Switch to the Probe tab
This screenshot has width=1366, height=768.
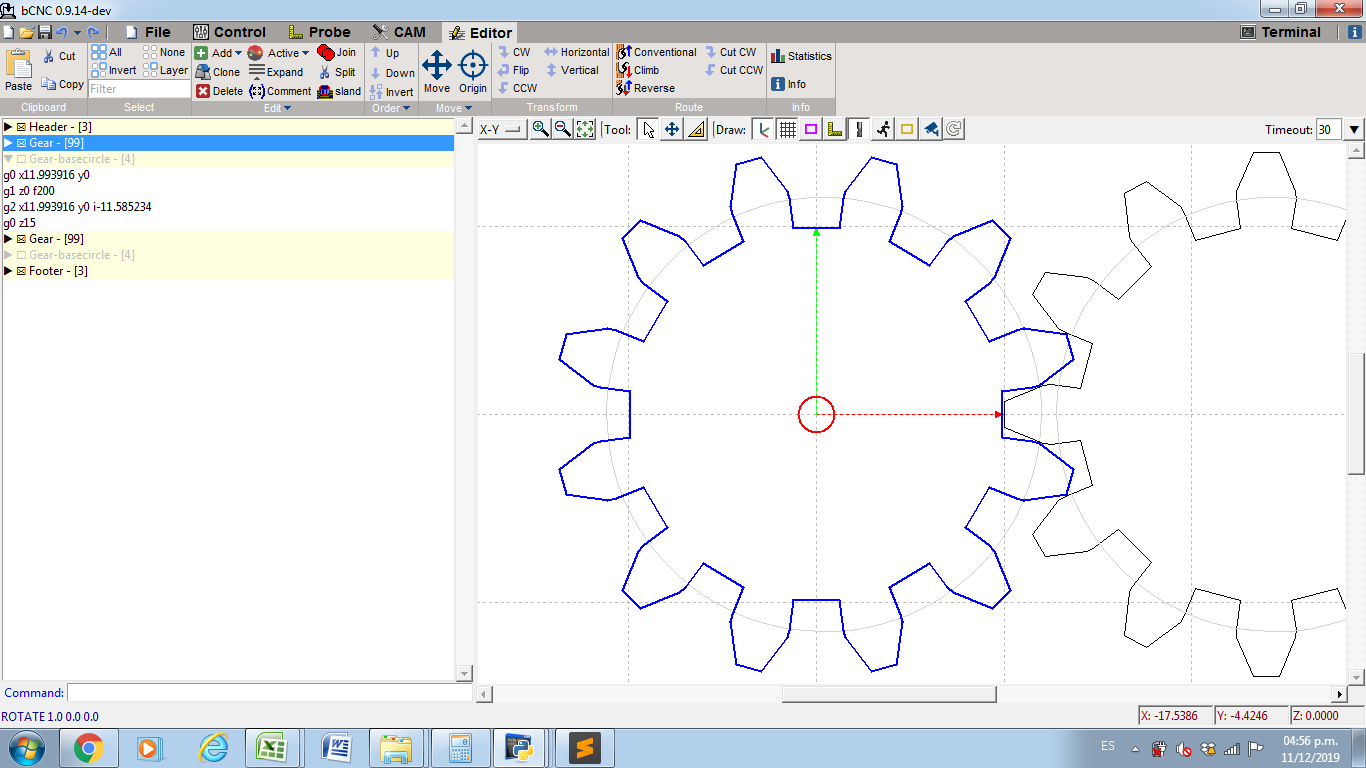click(x=319, y=32)
